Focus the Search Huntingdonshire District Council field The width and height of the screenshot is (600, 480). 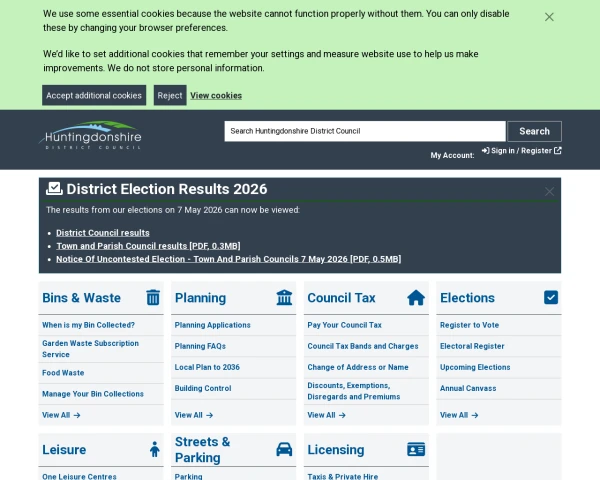pos(365,131)
